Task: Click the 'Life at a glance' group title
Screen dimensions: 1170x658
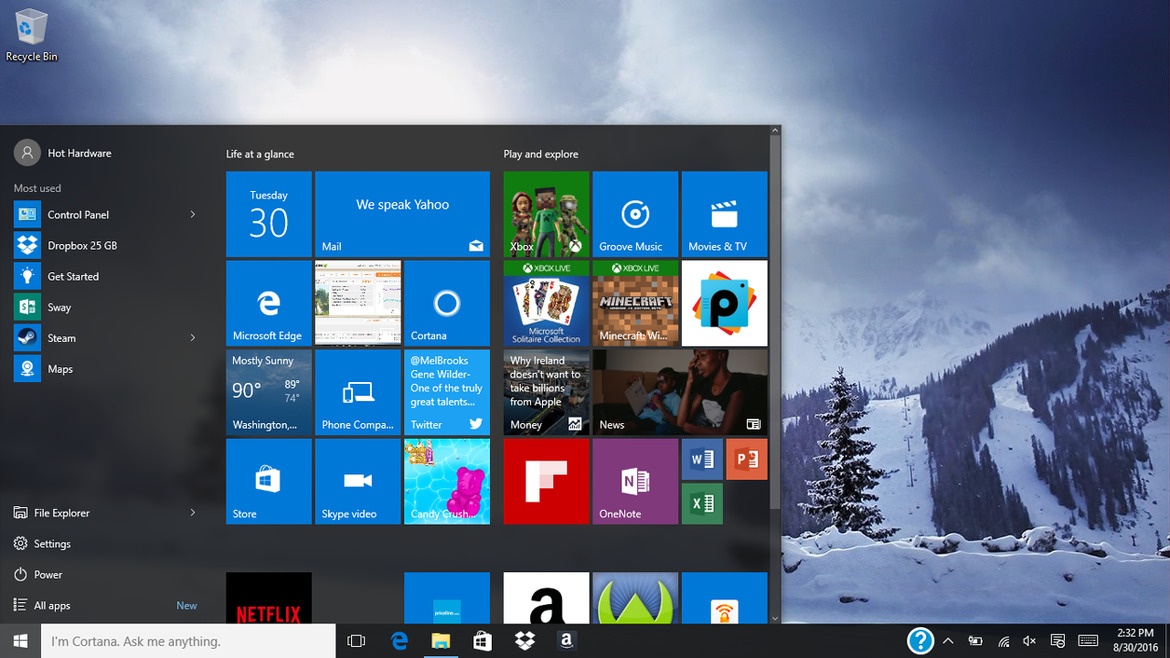Action: coord(260,154)
